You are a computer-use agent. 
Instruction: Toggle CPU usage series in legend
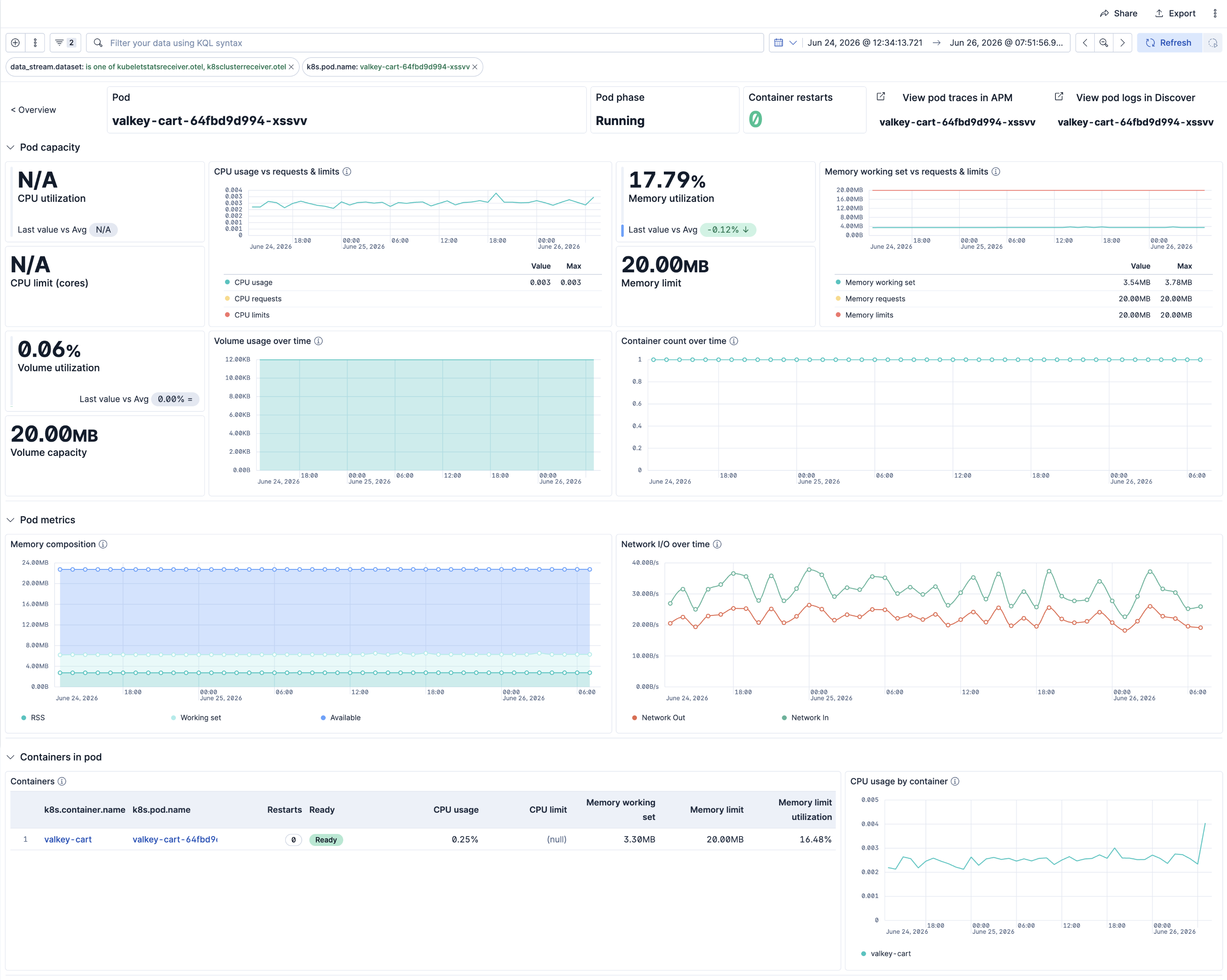[253, 282]
